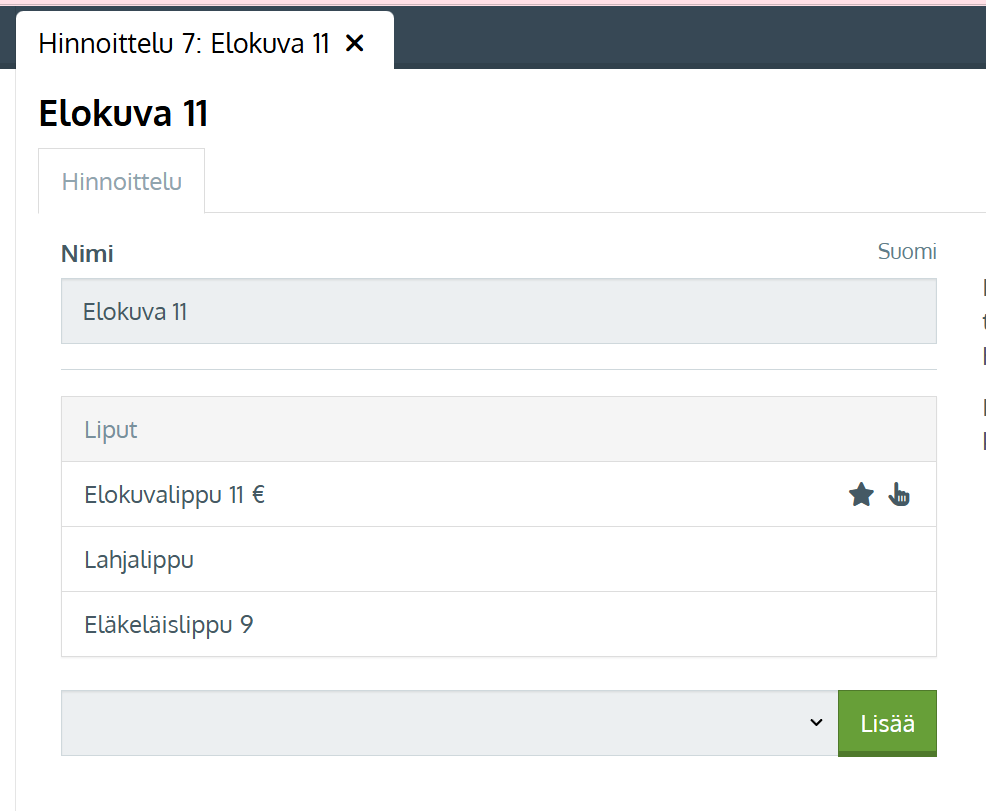This screenshot has height=811, width=986.
Task: Close the Hinnoittelu 7: Elokuva 11 tab
Action: click(x=354, y=43)
